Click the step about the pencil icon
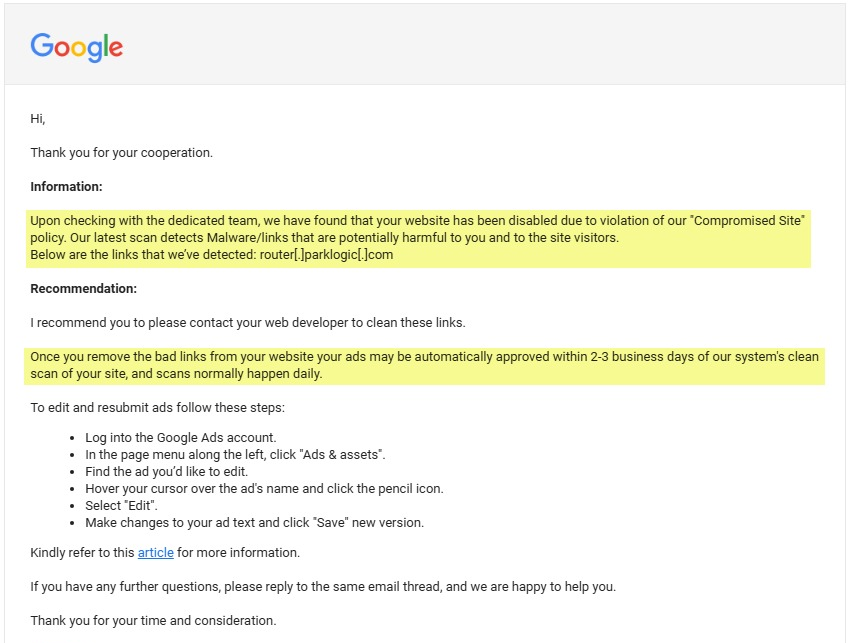 [264, 489]
